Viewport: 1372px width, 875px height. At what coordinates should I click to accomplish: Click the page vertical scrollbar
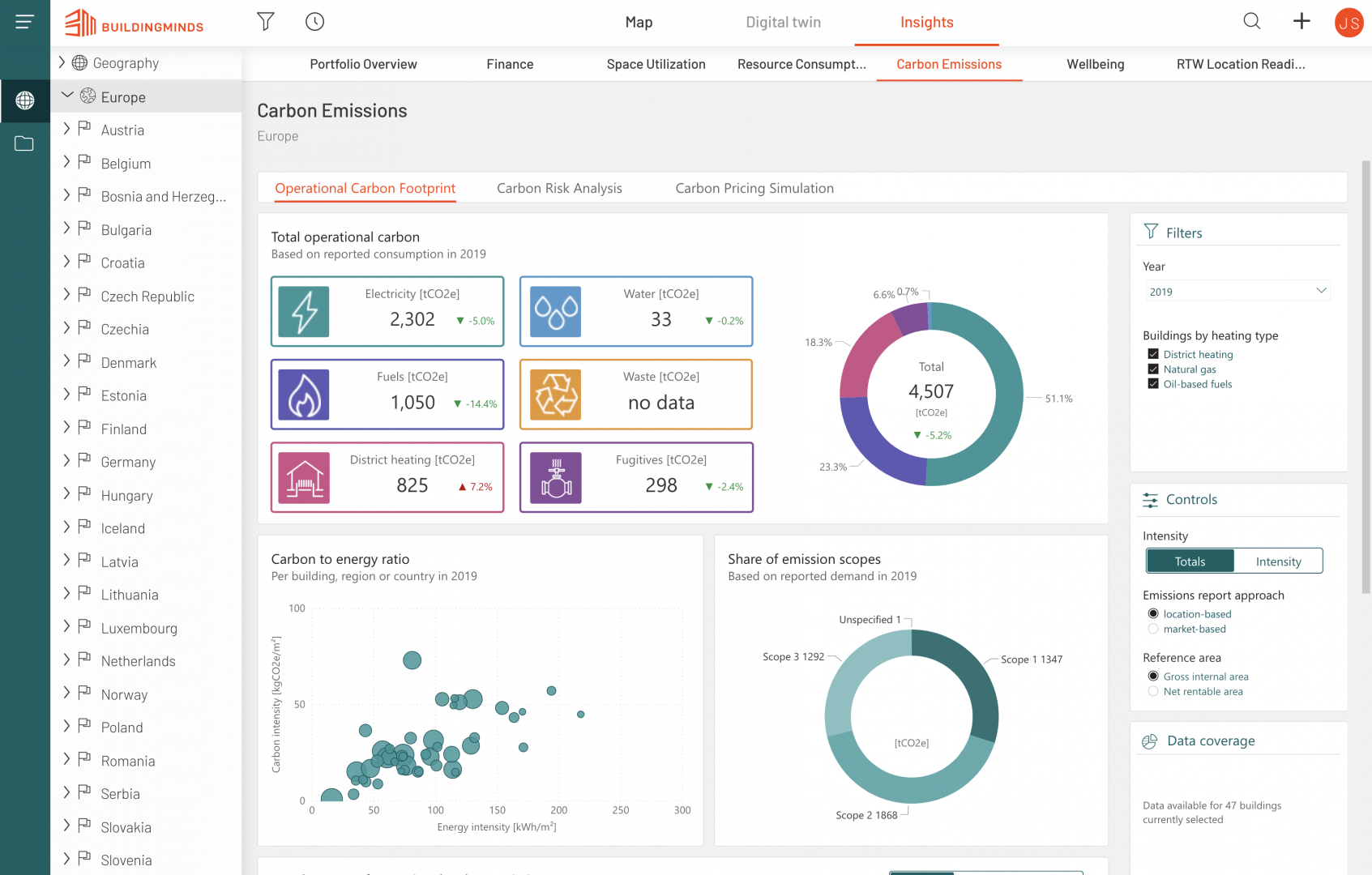pos(1366,377)
